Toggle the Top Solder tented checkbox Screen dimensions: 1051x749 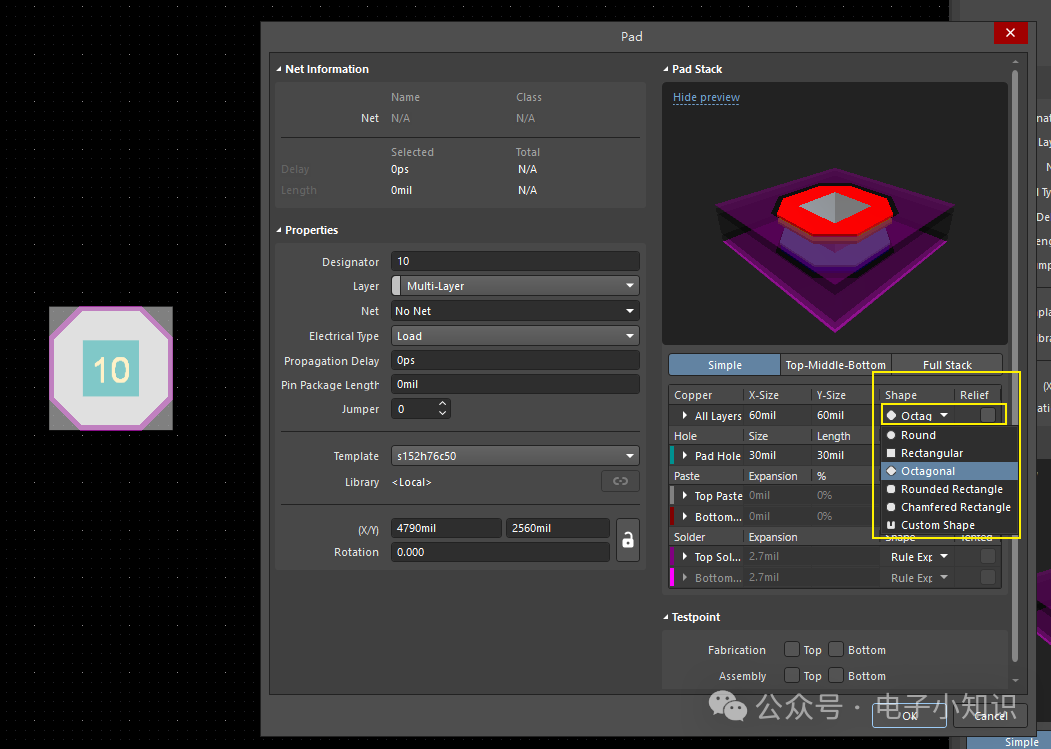(987, 557)
